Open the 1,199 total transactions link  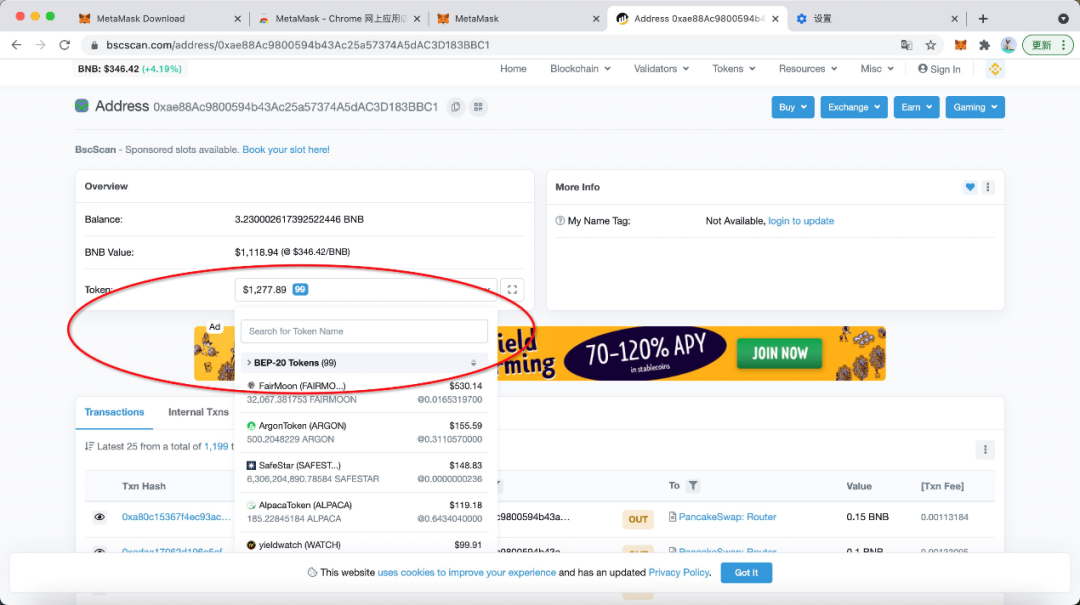pyautogui.click(x=216, y=447)
